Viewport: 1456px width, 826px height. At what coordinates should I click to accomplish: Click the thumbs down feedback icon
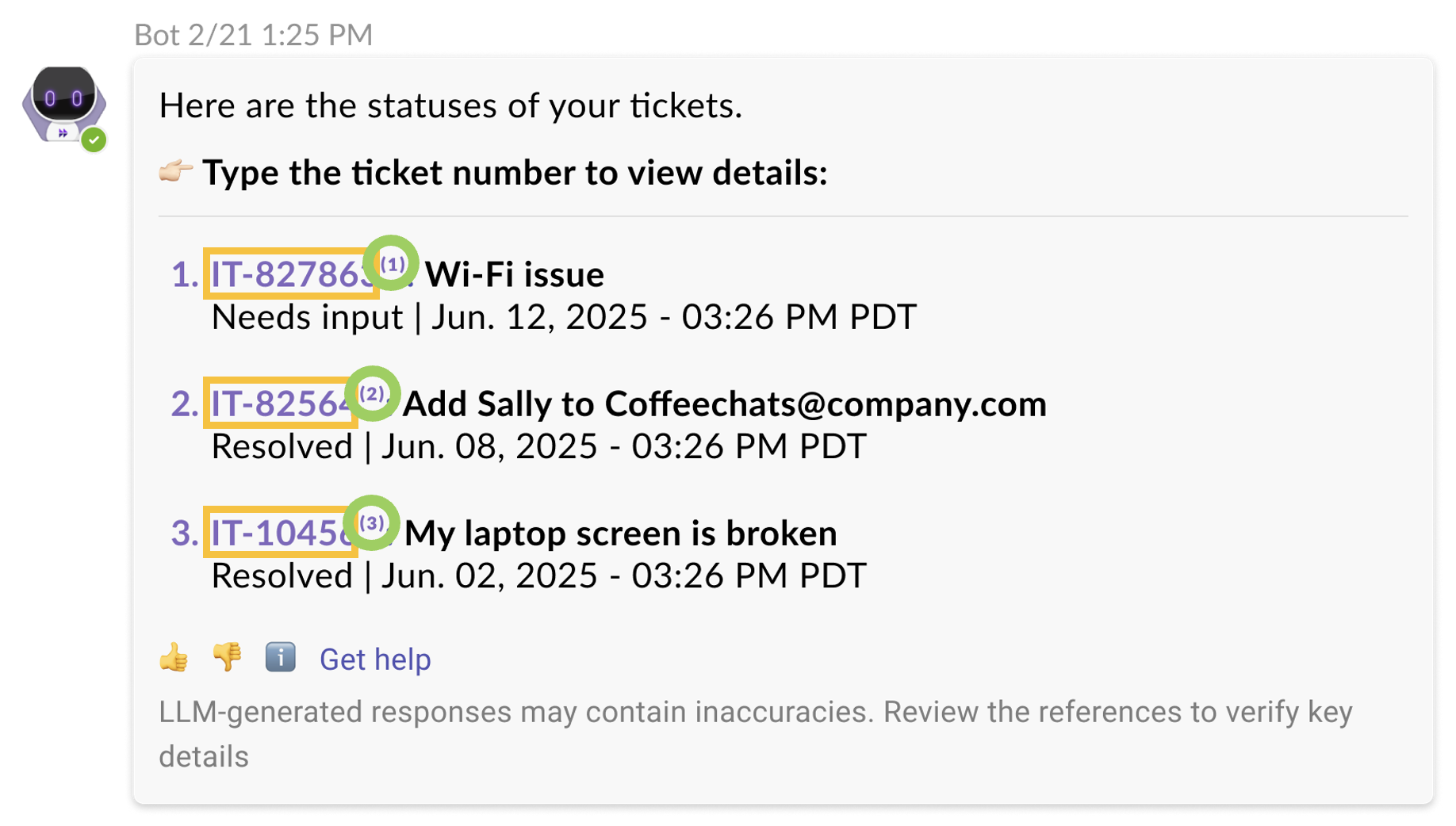pyautogui.click(x=227, y=658)
